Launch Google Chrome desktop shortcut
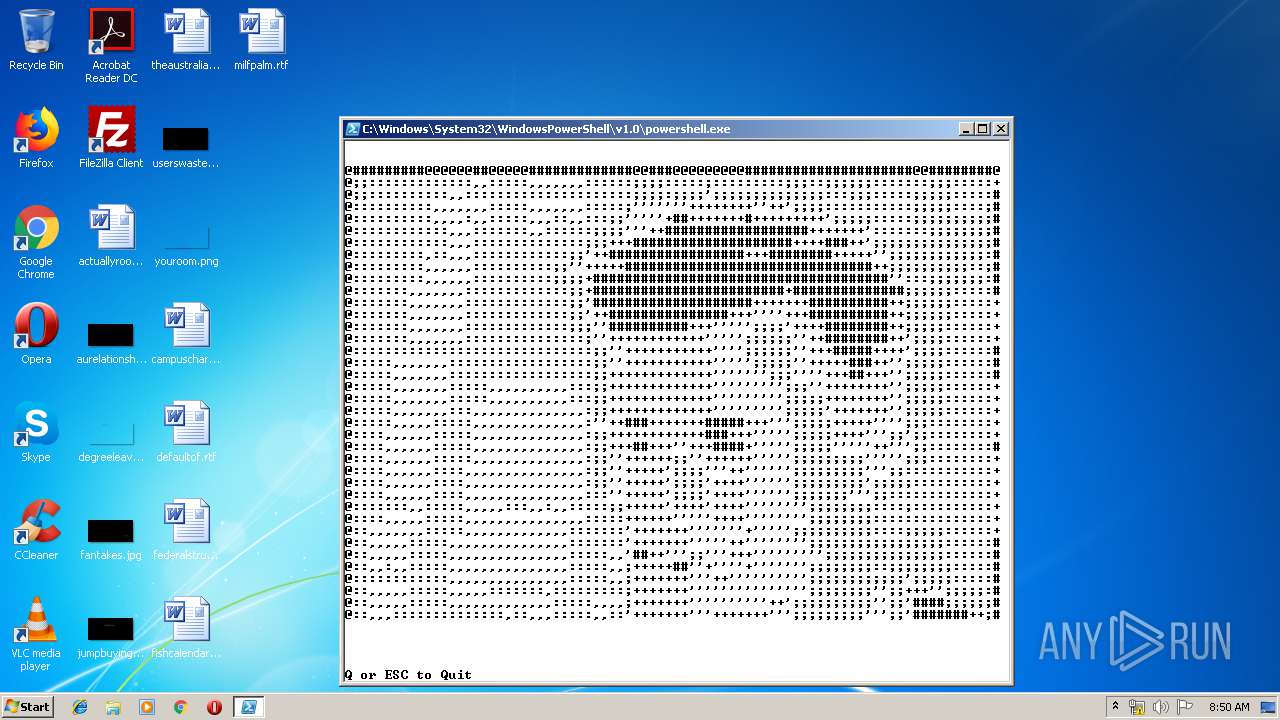1280x720 pixels. [x=36, y=242]
